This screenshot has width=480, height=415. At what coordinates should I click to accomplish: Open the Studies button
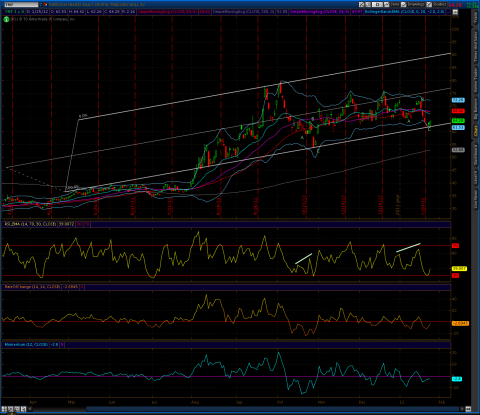pyautogui.click(x=437, y=4)
